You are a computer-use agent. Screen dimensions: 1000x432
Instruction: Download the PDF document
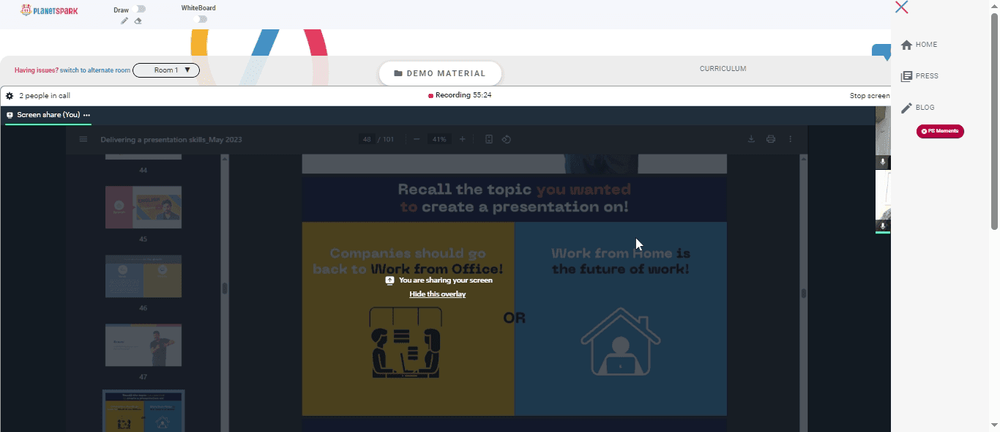751,139
